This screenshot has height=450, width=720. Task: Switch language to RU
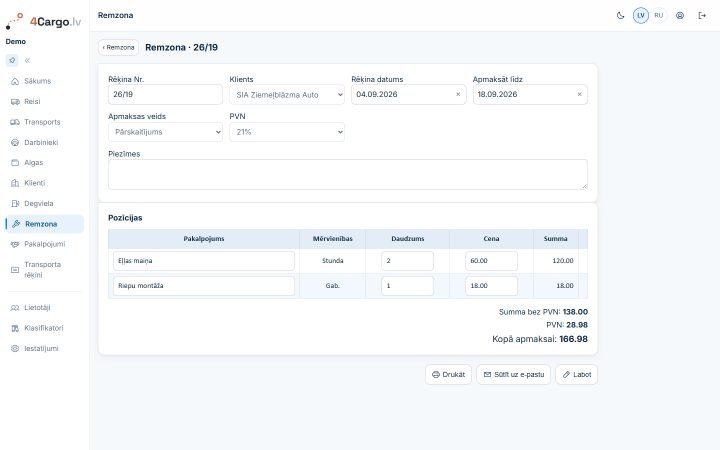tap(658, 16)
